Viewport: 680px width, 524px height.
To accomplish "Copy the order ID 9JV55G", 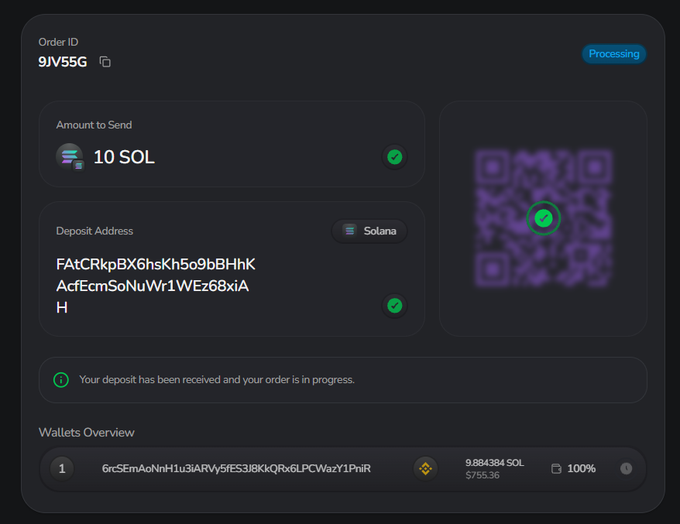I will tap(105, 62).
